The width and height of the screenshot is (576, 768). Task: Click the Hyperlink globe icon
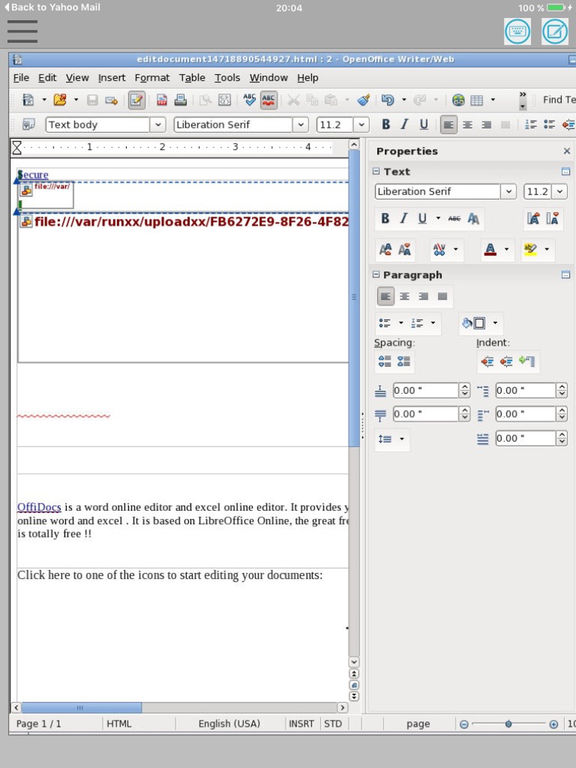pyautogui.click(x=458, y=100)
